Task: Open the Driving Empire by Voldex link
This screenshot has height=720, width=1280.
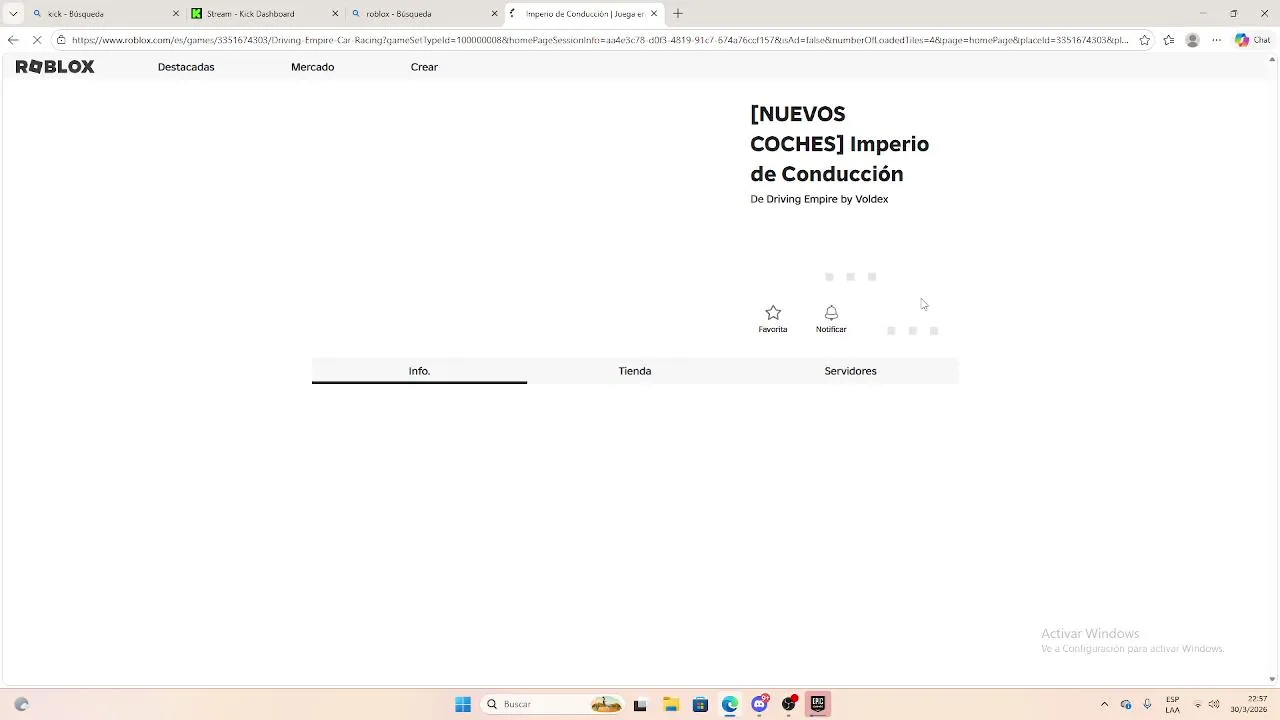Action: [x=827, y=199]
